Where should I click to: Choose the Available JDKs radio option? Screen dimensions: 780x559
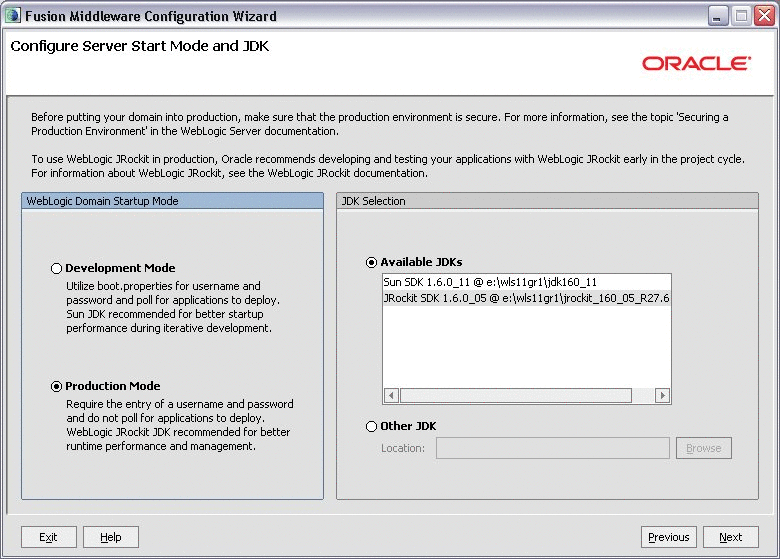tap(371, 263)
